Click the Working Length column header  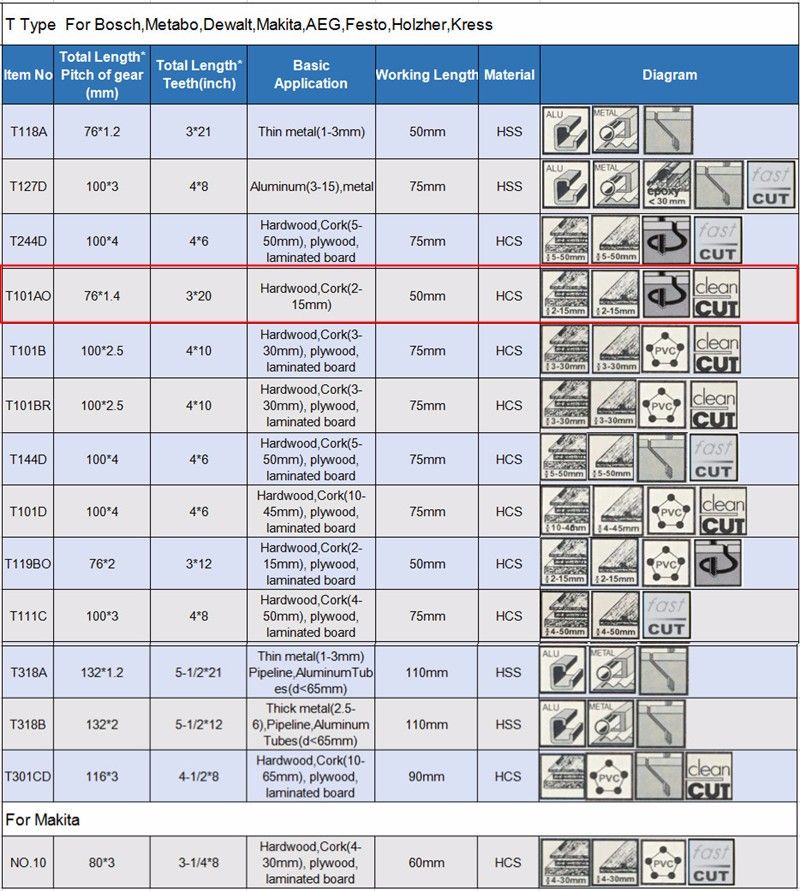(427, 75)
